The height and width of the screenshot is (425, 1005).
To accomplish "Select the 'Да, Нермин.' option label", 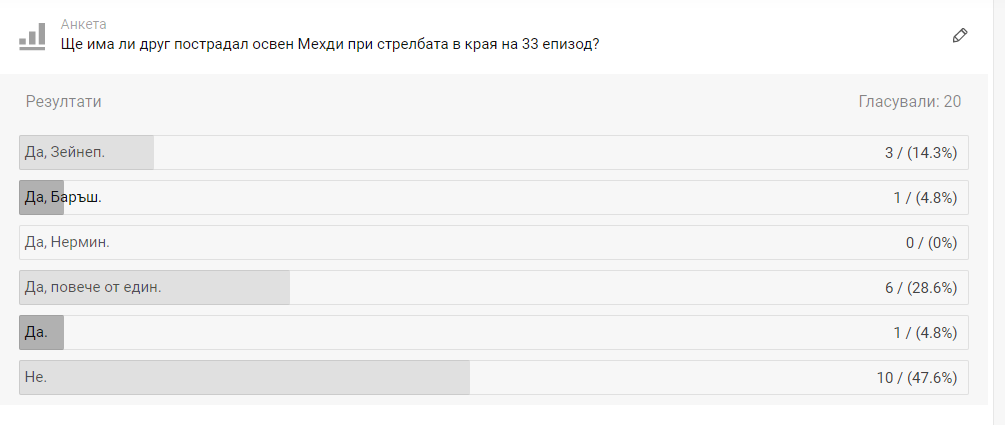I will click(x=67, y=242).
